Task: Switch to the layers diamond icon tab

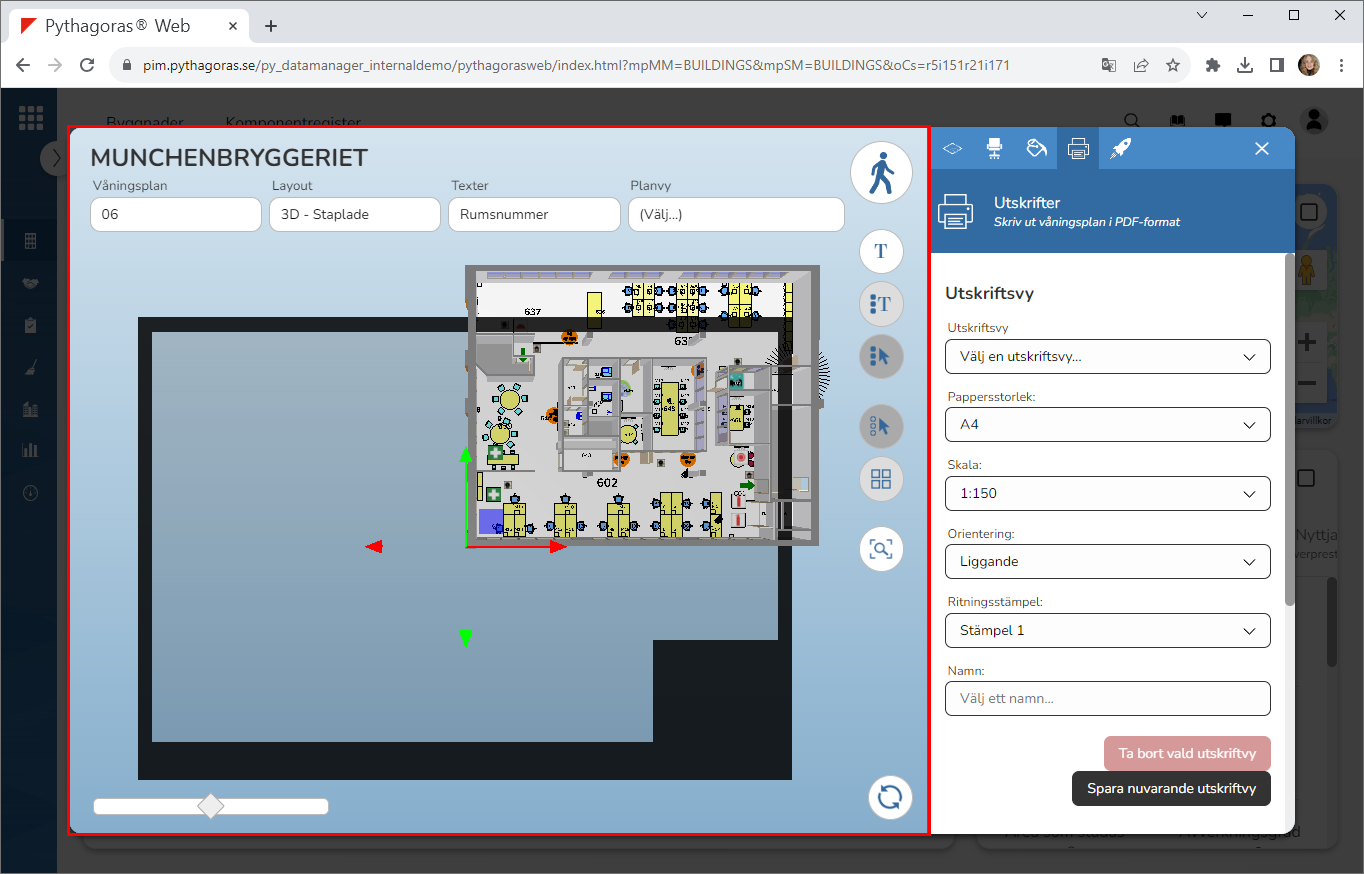Action: coord(952,148)
